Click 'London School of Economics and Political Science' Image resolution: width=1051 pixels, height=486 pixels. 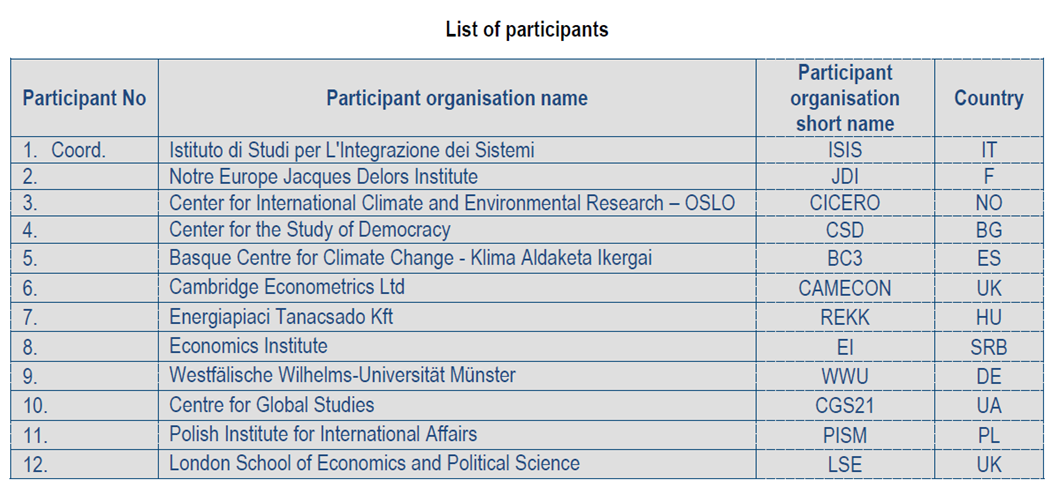(374, 463)
